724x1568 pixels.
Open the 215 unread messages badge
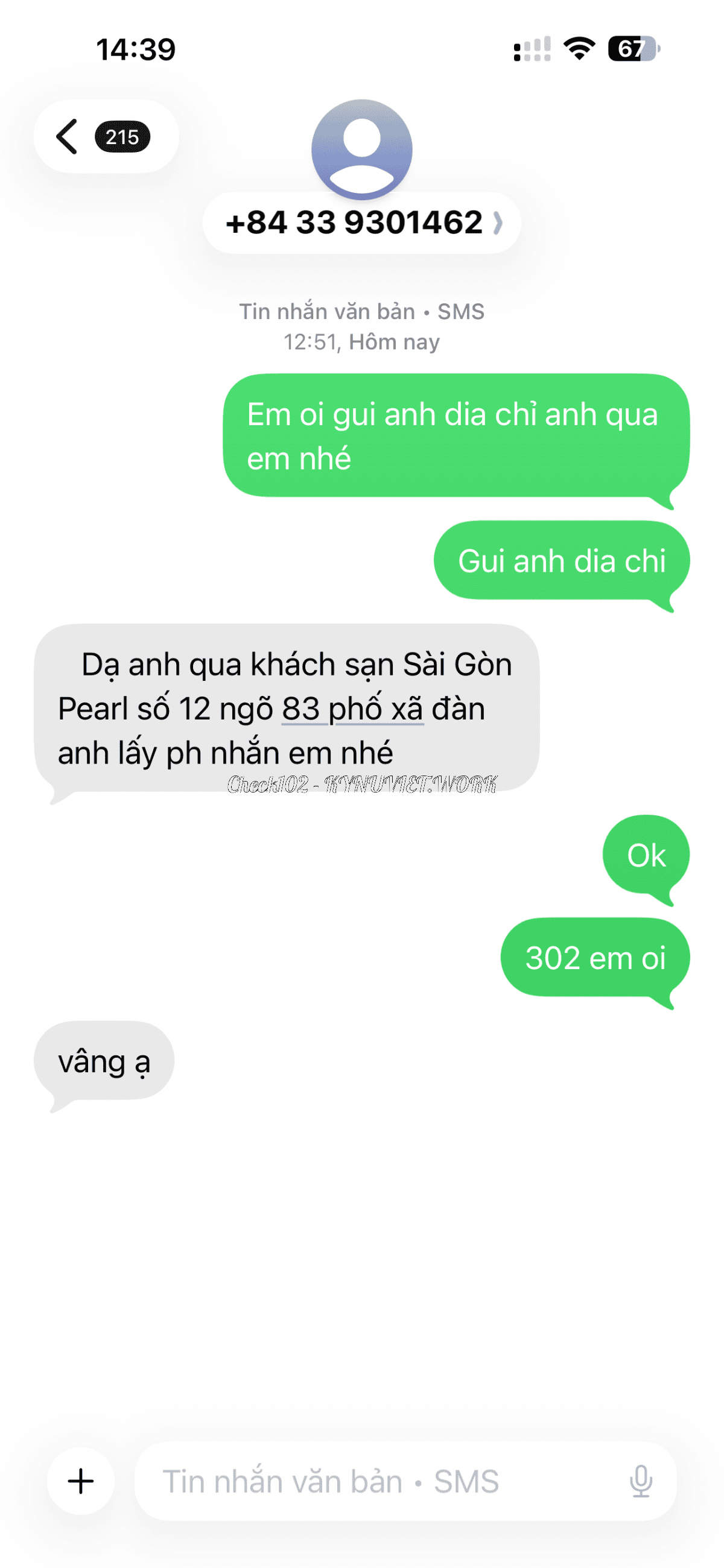tap(122, 136)
